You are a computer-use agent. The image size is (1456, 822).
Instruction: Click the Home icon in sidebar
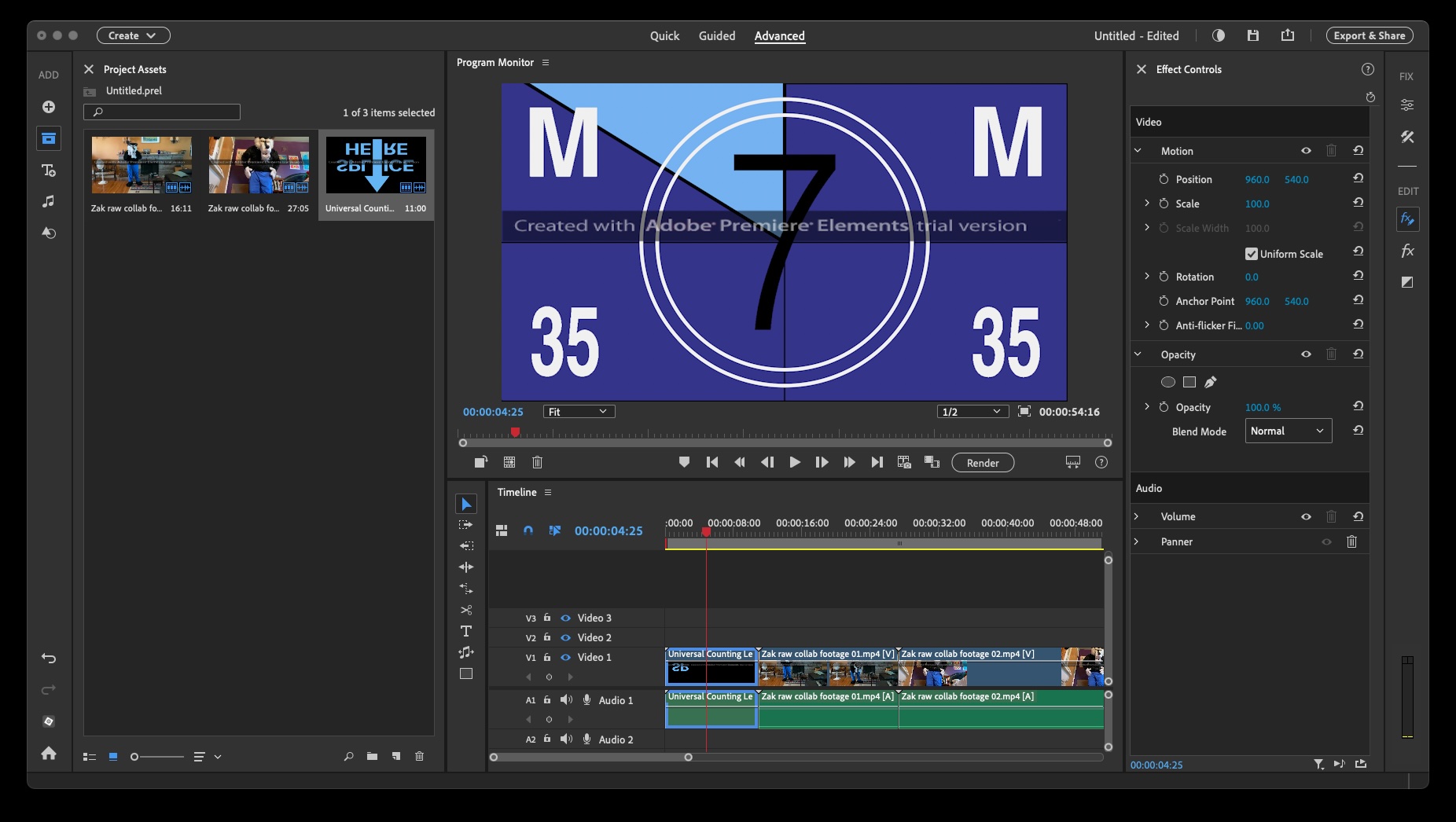pyautogui.click(x=49, y=754)
